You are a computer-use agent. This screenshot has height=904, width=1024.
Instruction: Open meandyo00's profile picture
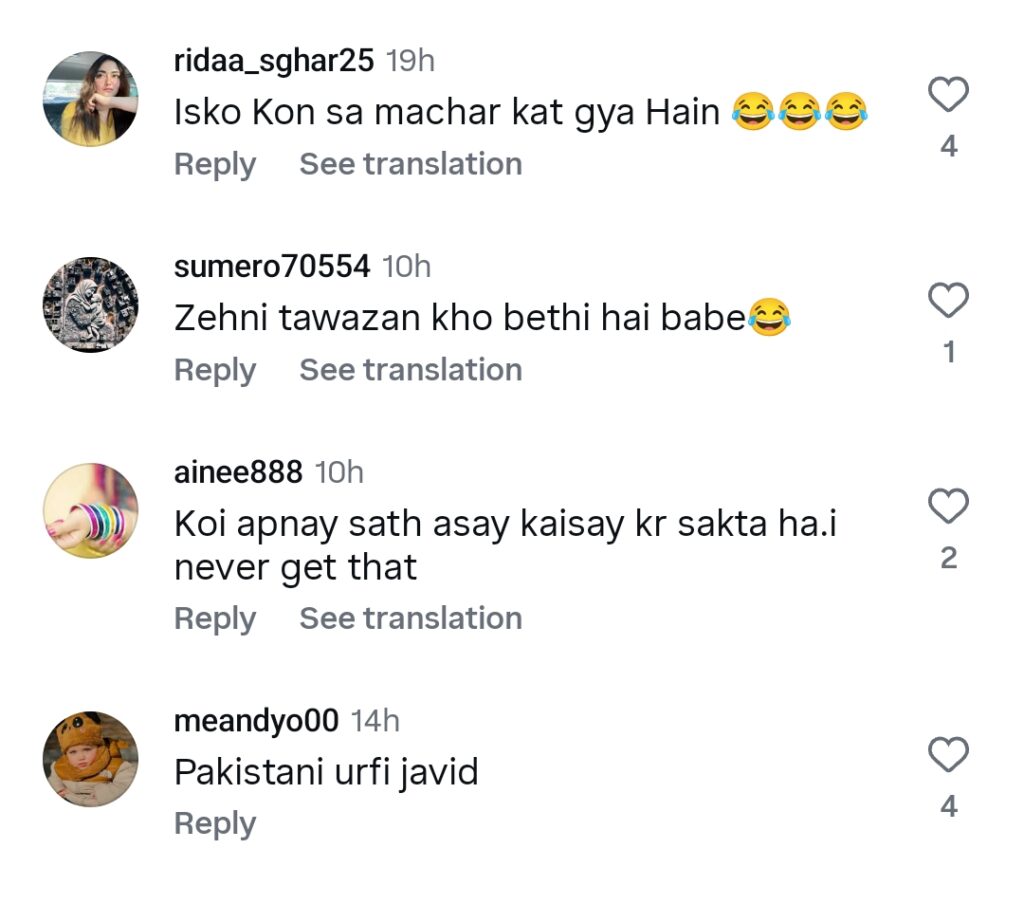pos(90,760)
